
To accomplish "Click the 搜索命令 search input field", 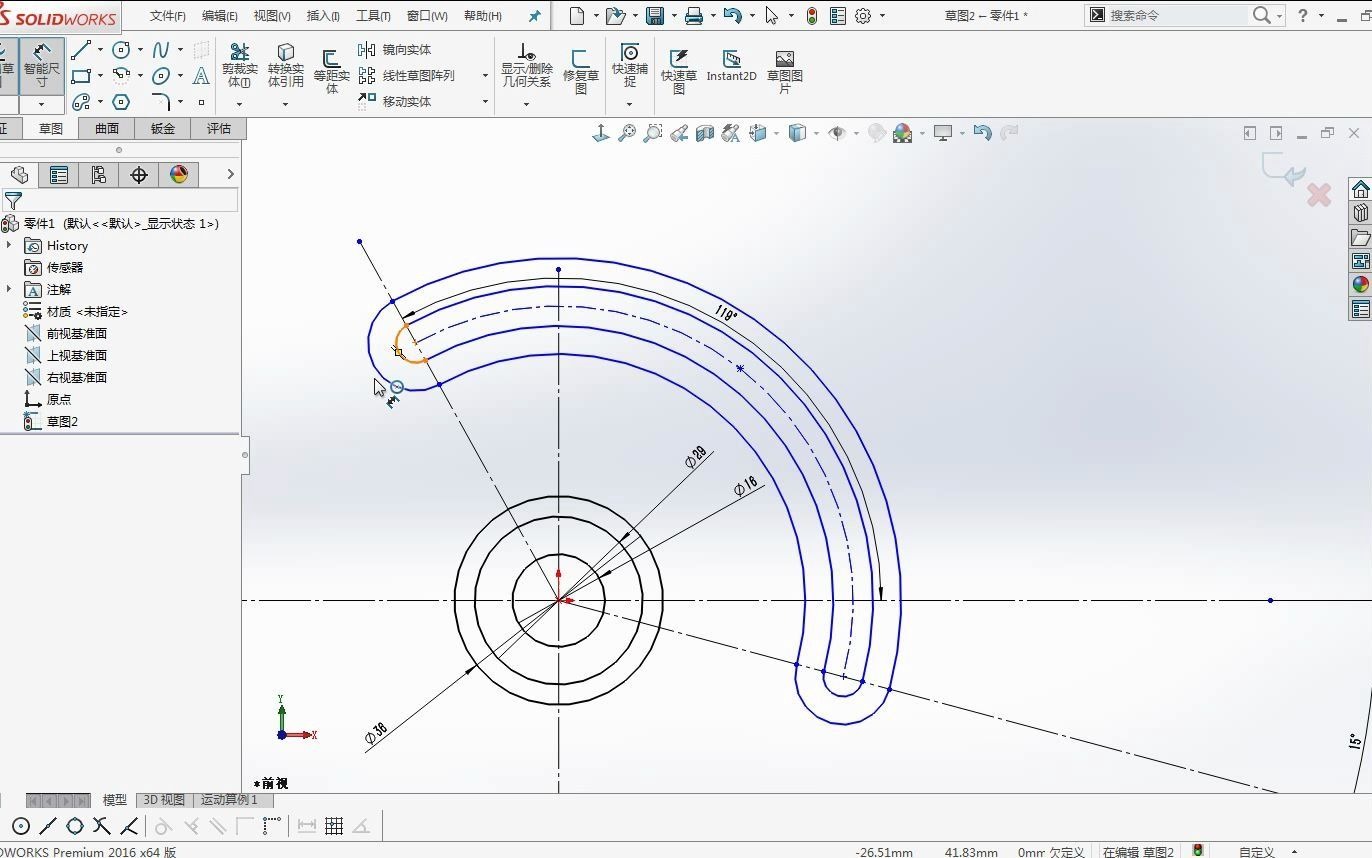I will tap(1177, 15).
